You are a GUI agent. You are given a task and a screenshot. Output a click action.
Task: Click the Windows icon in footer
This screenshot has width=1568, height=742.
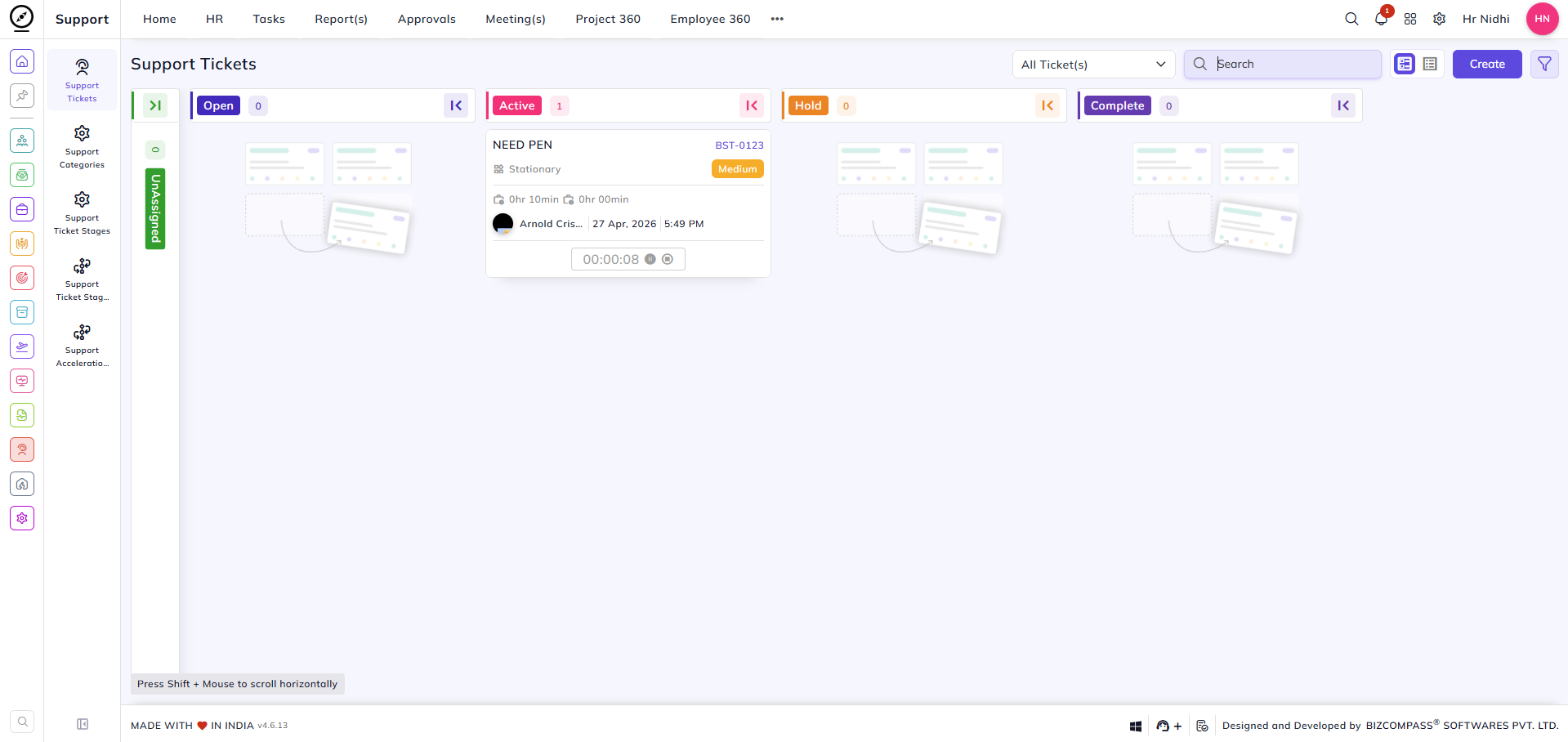pyautogui.click(x=1136, y=726)
